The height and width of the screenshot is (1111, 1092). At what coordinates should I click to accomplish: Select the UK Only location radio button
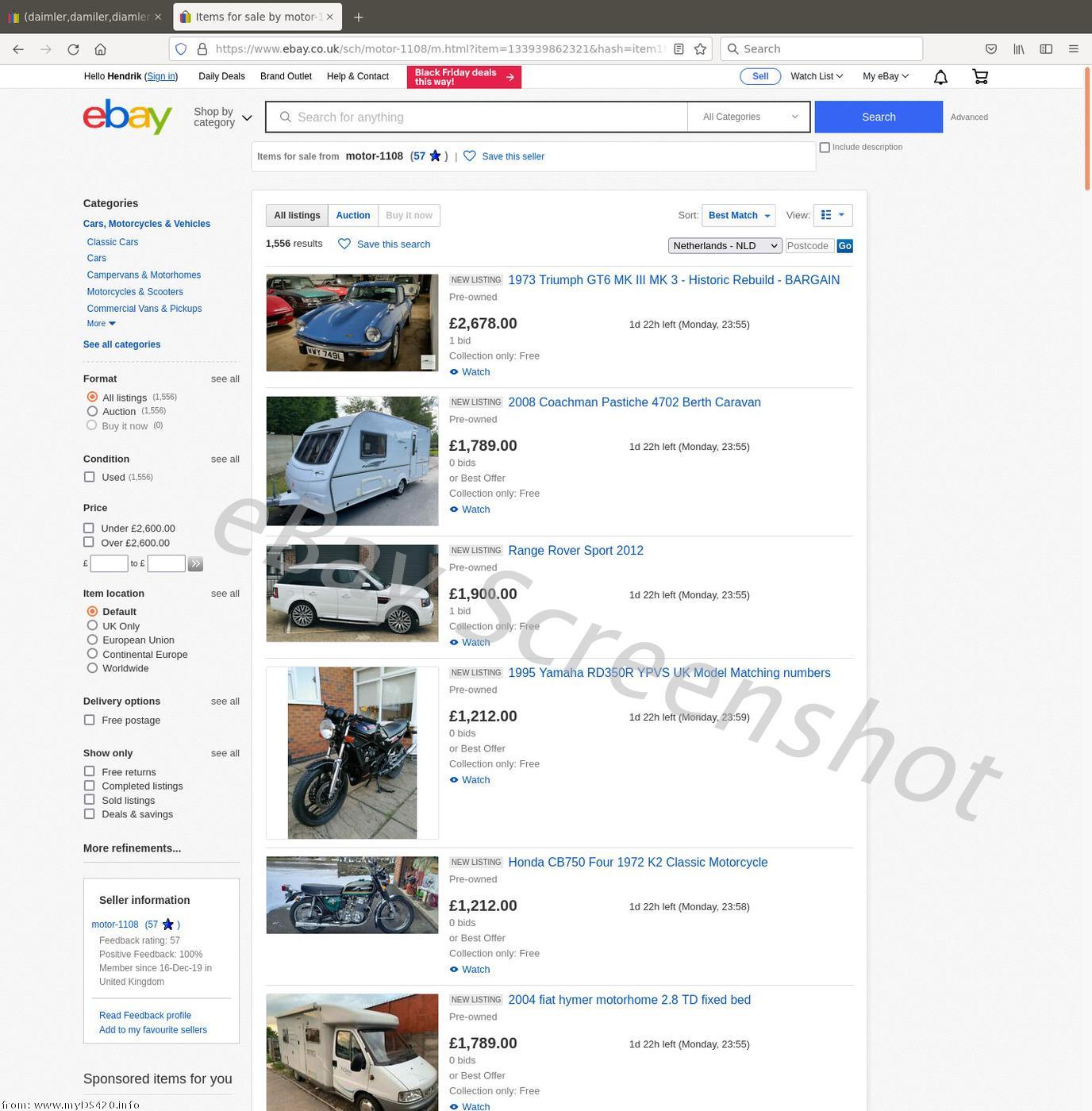pyautogui.click(x=93, y=626)
